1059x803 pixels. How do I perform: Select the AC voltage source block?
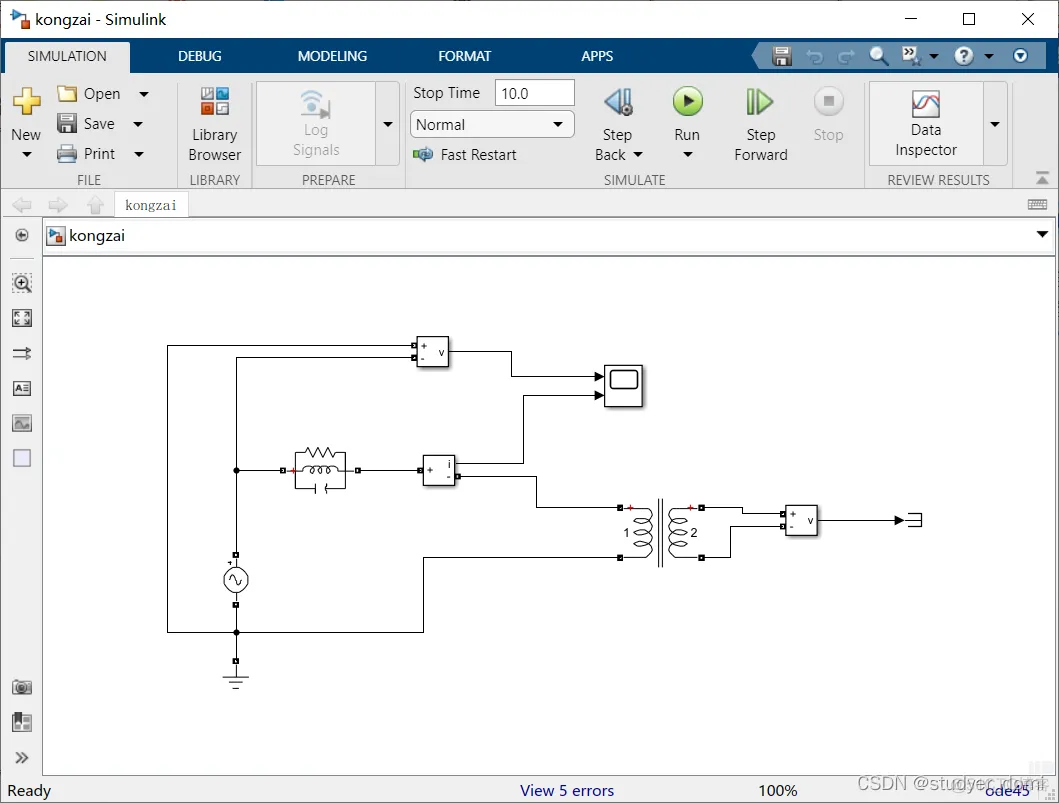pyautogui.click(x=236, y=579)
